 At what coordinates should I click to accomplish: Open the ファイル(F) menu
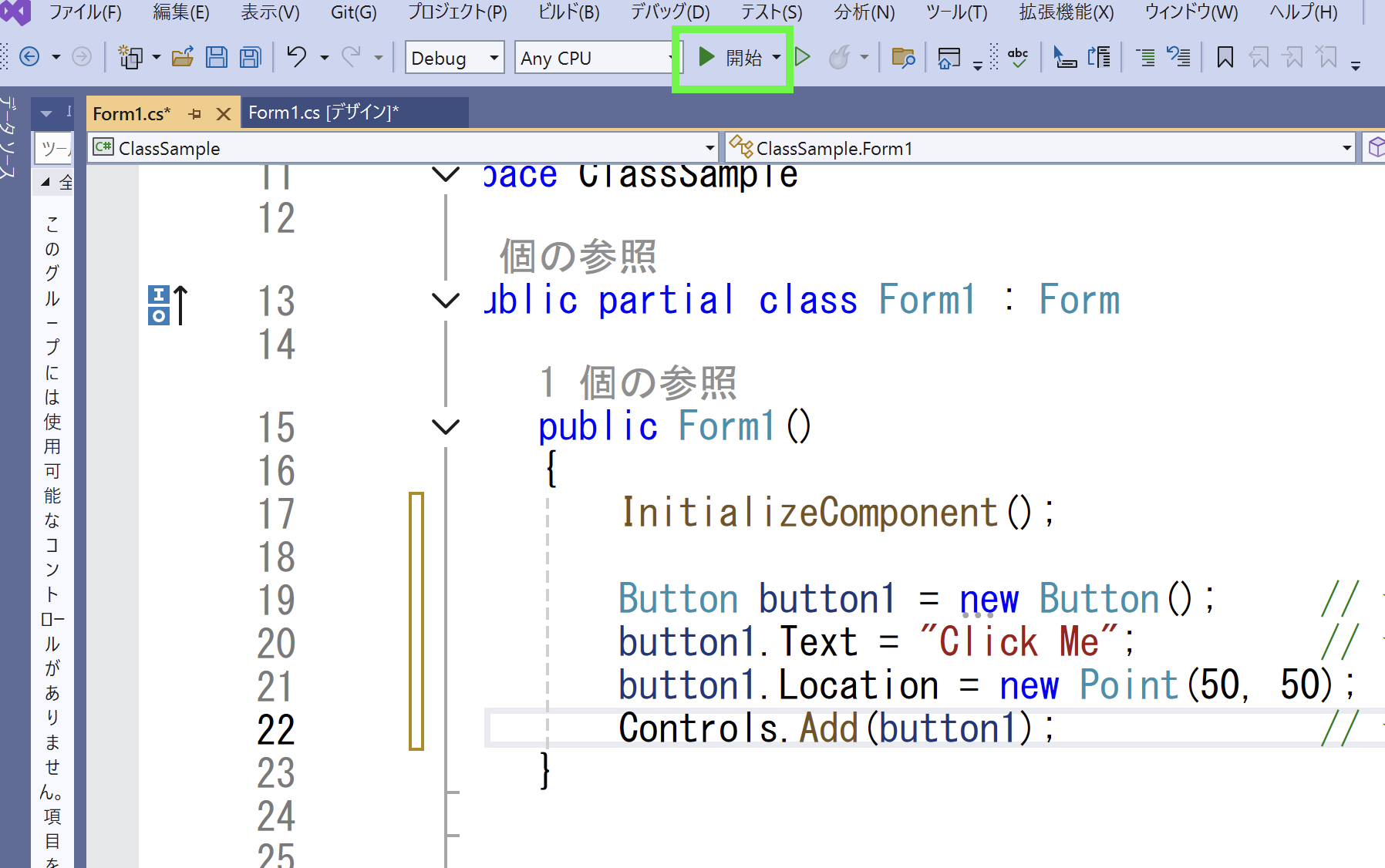pyautogui.click(x=86, y=12)
